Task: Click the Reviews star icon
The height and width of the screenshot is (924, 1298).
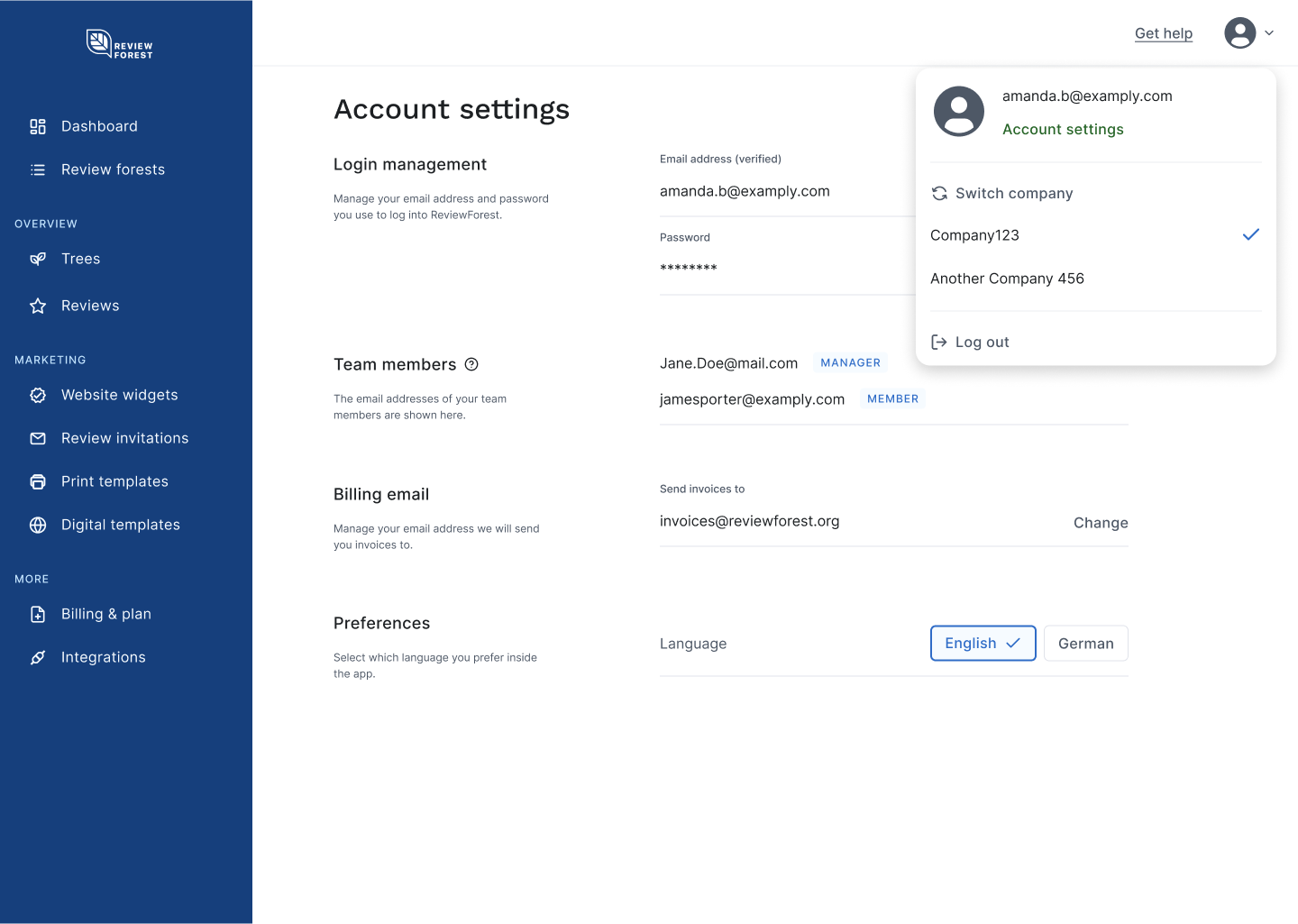Action: 38,306
